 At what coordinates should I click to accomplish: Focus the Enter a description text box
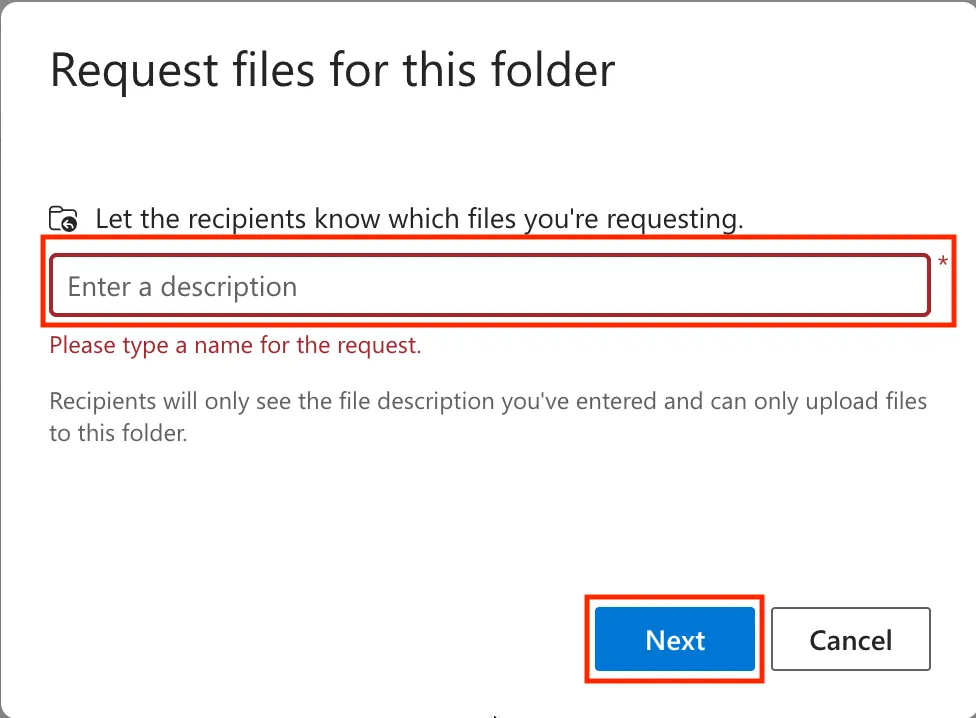point(490,286)
